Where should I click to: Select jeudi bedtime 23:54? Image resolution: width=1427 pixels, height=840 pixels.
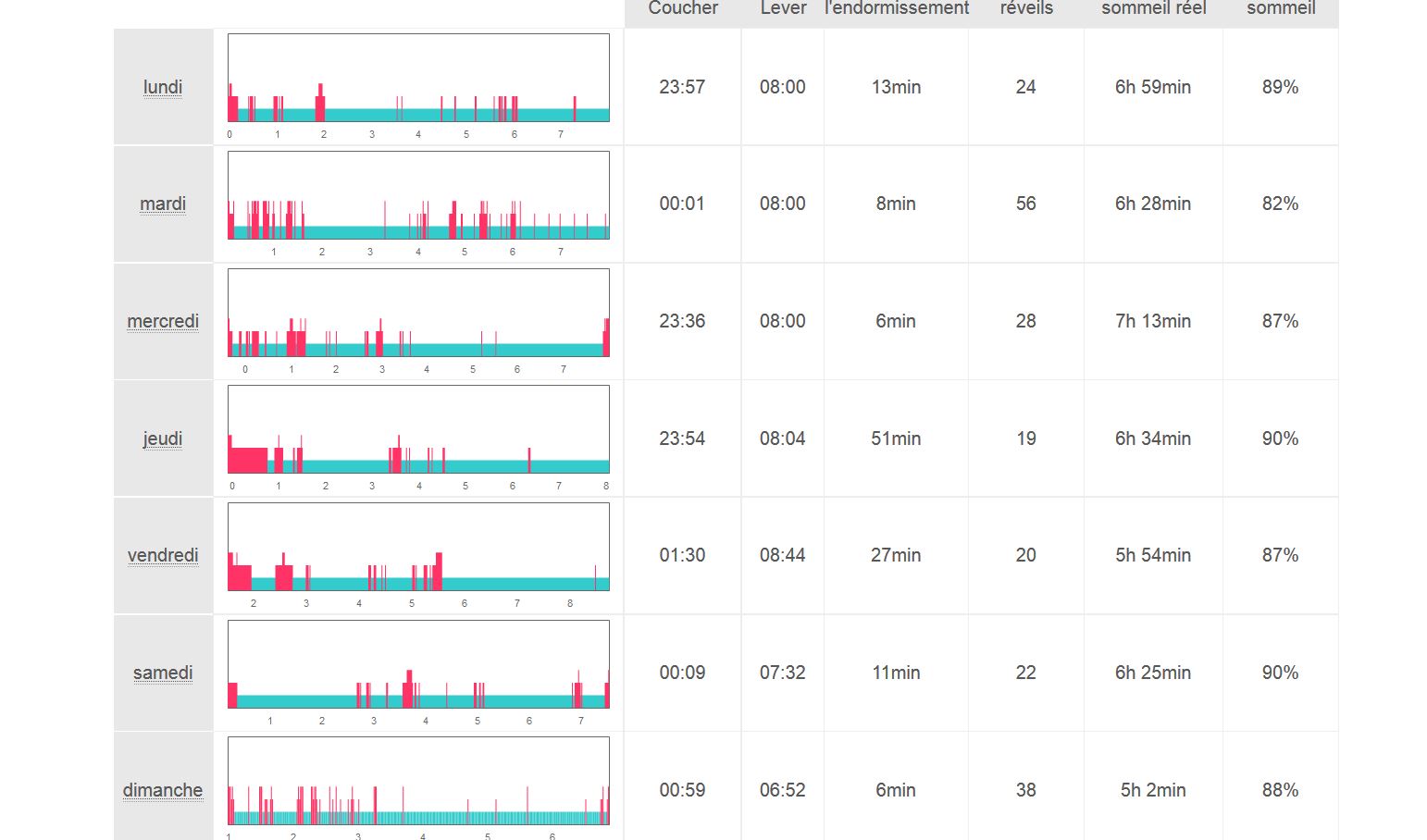point(682,439)
